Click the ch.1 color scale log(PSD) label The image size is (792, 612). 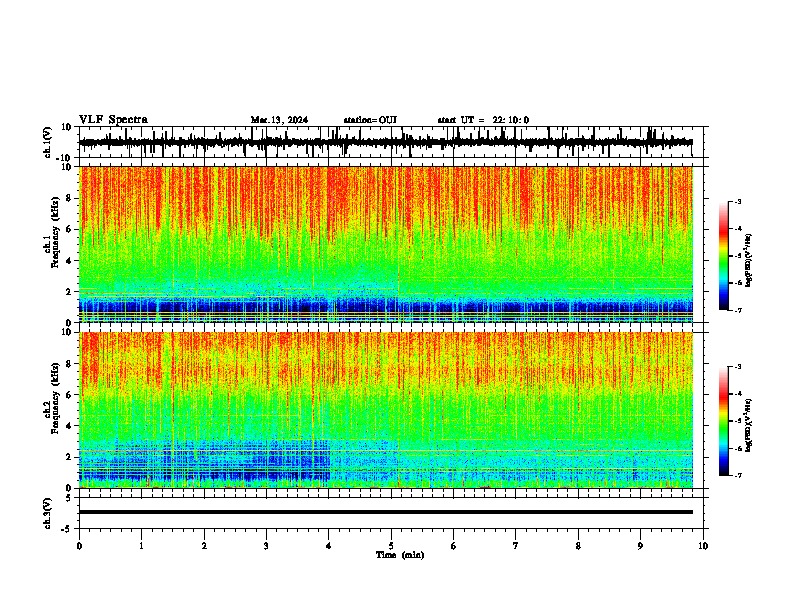(749, 260)
